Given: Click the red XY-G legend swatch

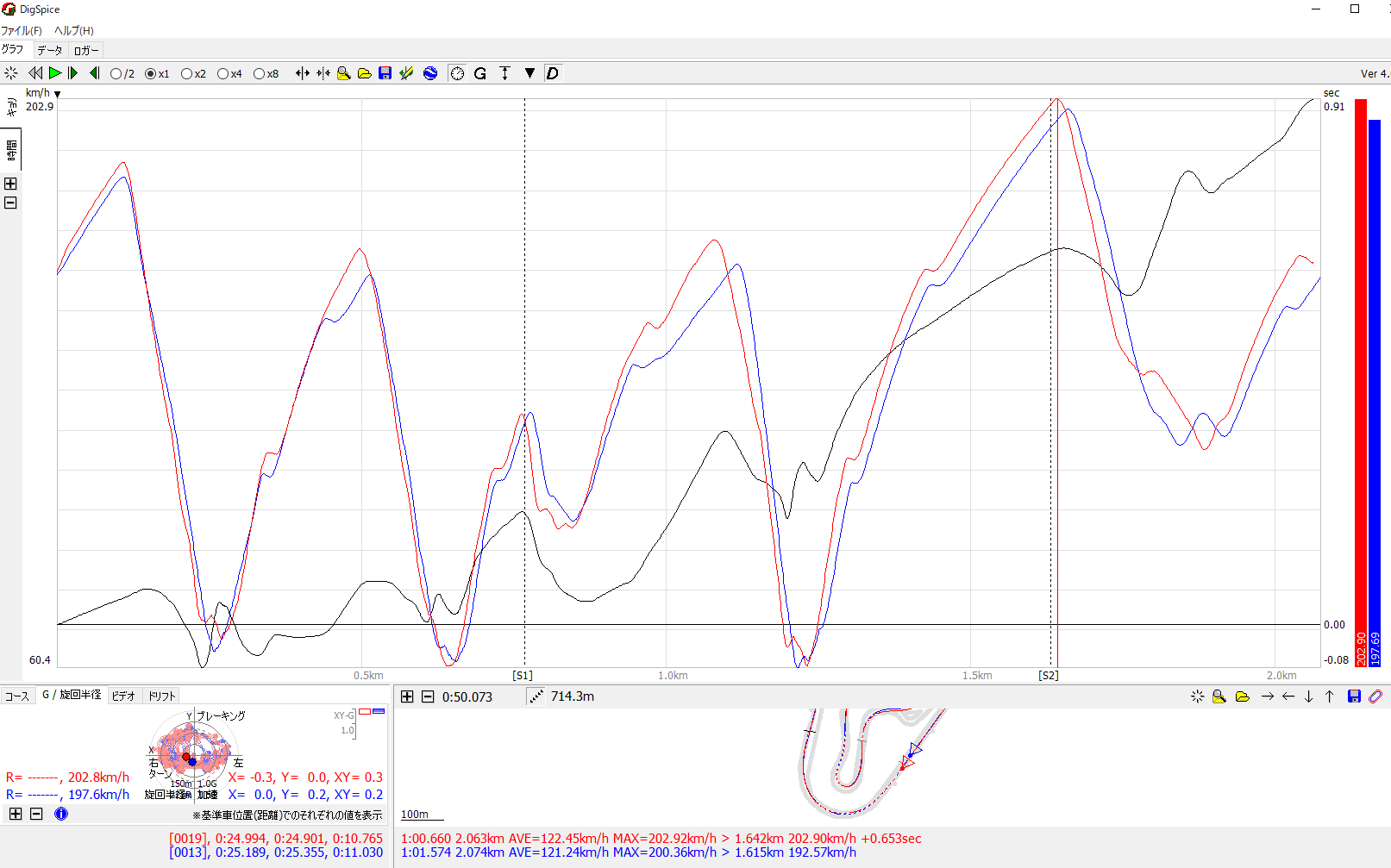Looking at the screenshot, I should coord(365,712).
